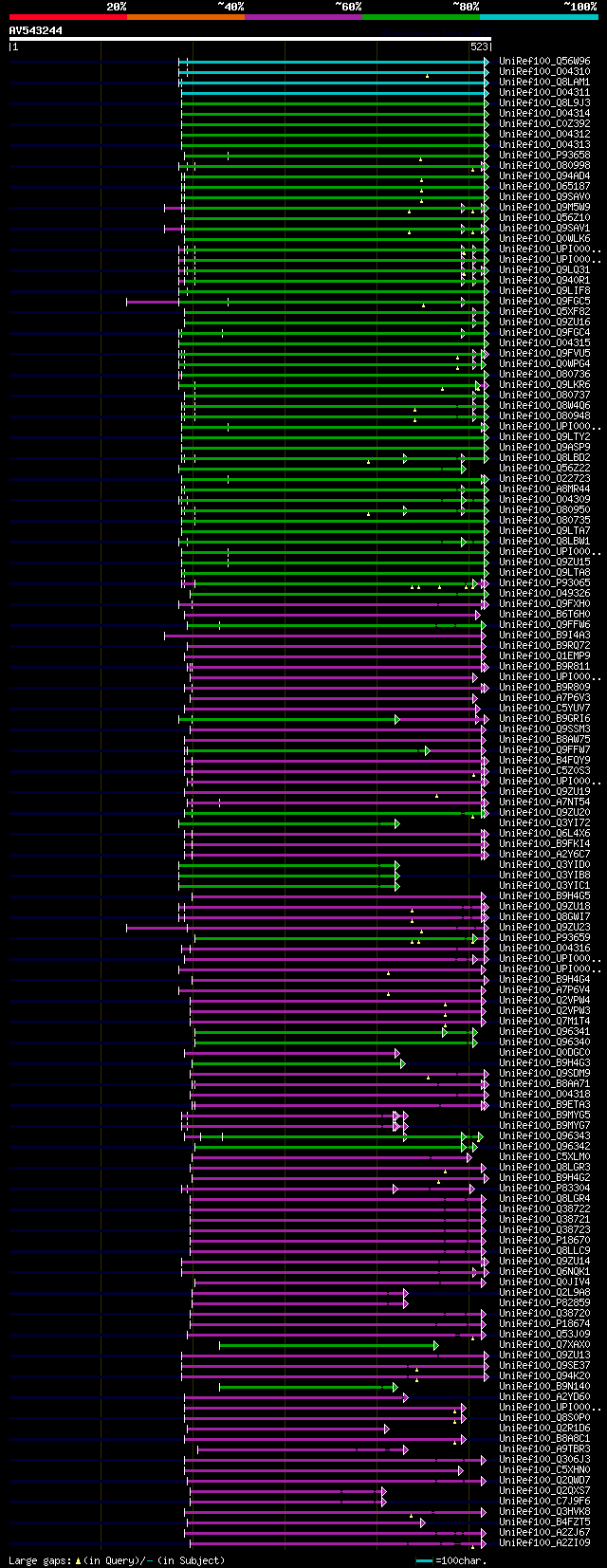Screen dimensions: 607x1568
Task: Click the UniRef100_Q8S0P0 label
Action: pos(544,1417)
